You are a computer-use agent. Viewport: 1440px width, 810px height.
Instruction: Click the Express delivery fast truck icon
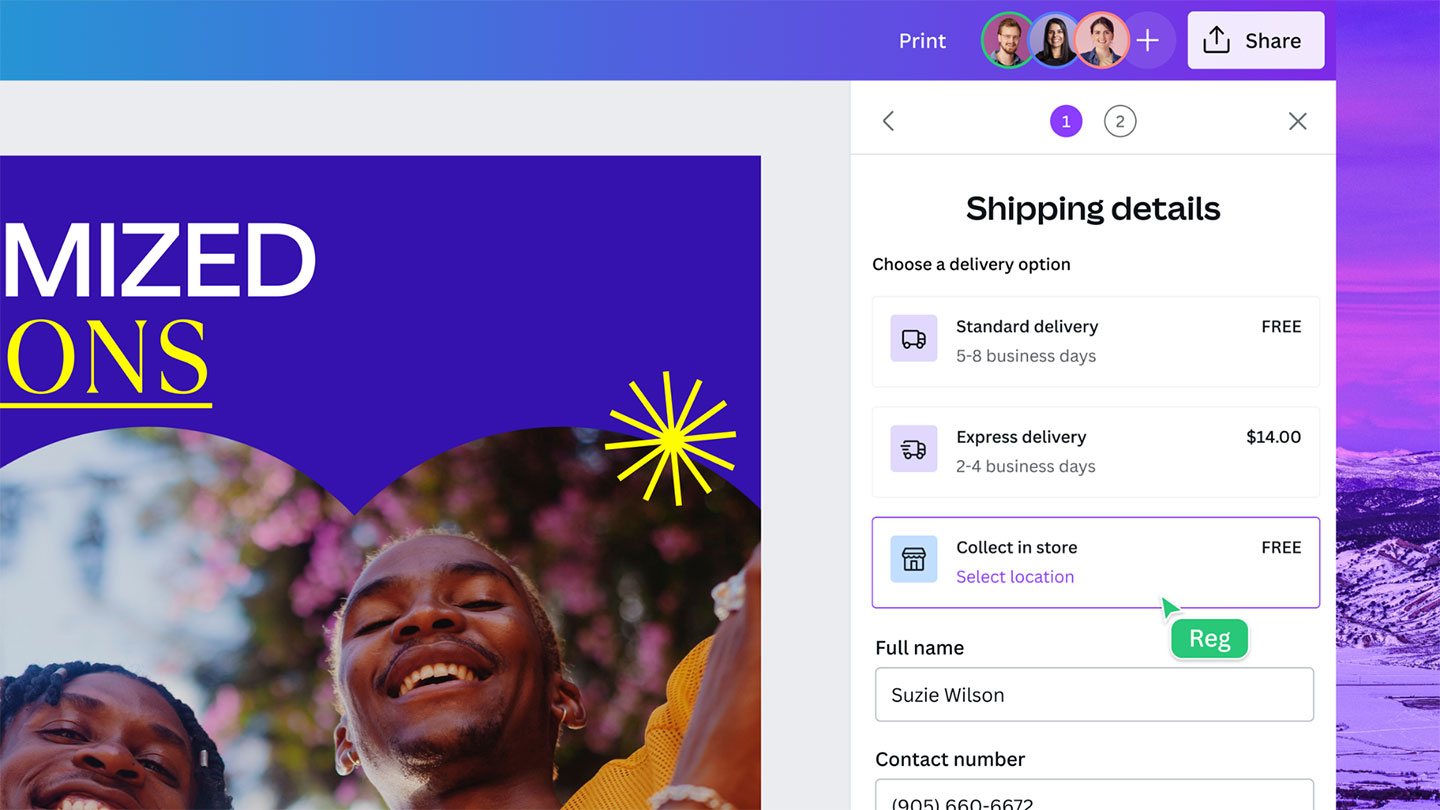coord(913,449)
